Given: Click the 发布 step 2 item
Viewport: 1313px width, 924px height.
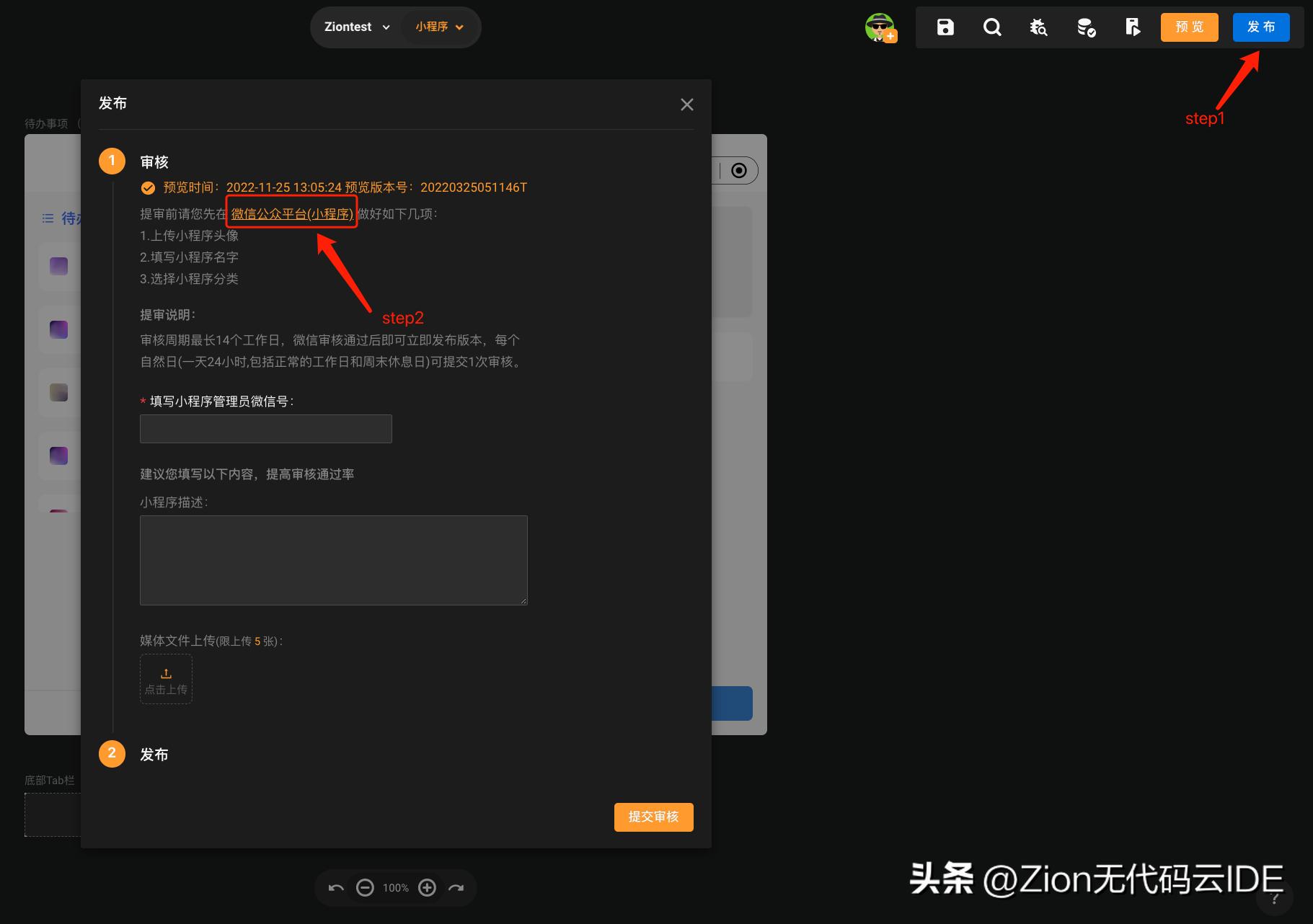Looking at the screenshot, I should [x=154, y=754].
